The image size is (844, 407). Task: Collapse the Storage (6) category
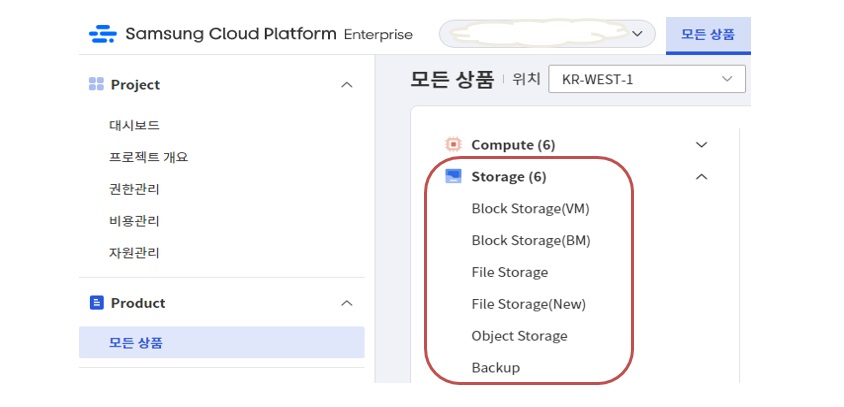click(701, 177)
